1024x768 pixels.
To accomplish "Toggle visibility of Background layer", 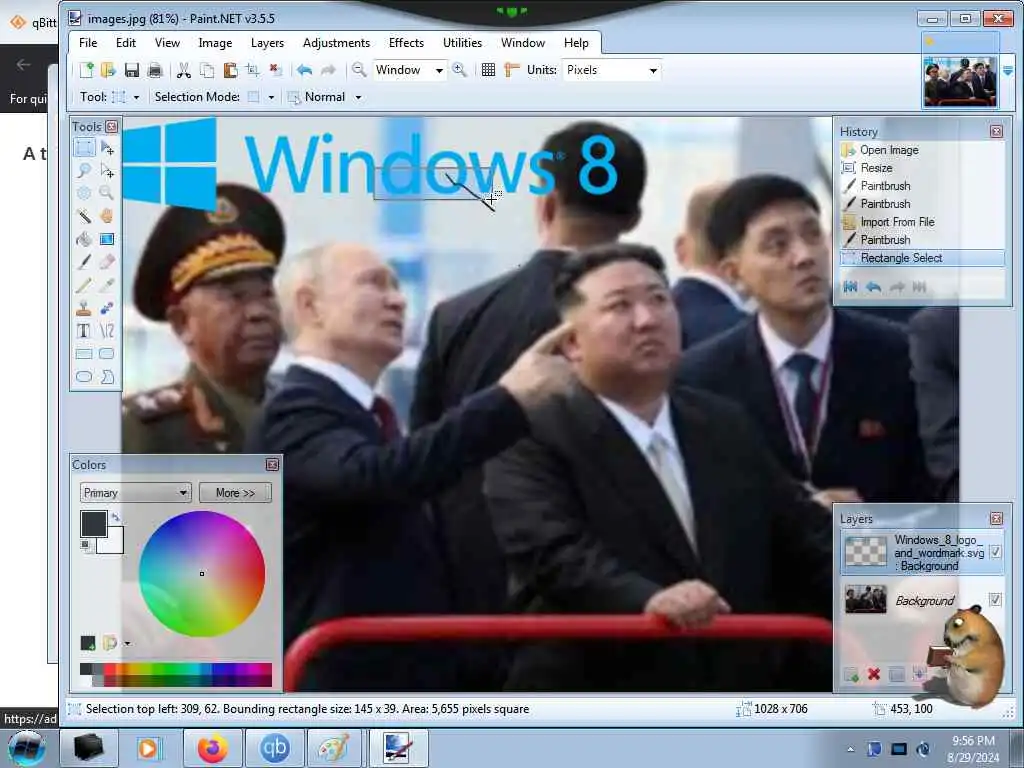I will (995, 599).
